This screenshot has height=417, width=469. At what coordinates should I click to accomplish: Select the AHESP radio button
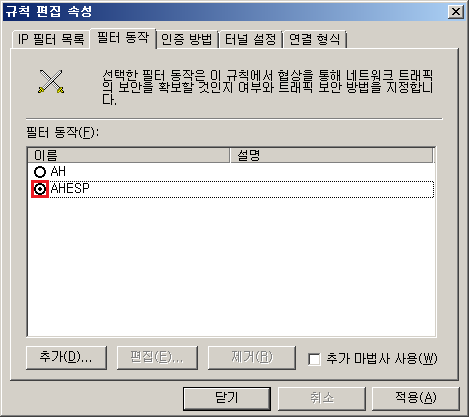[40, 189]
